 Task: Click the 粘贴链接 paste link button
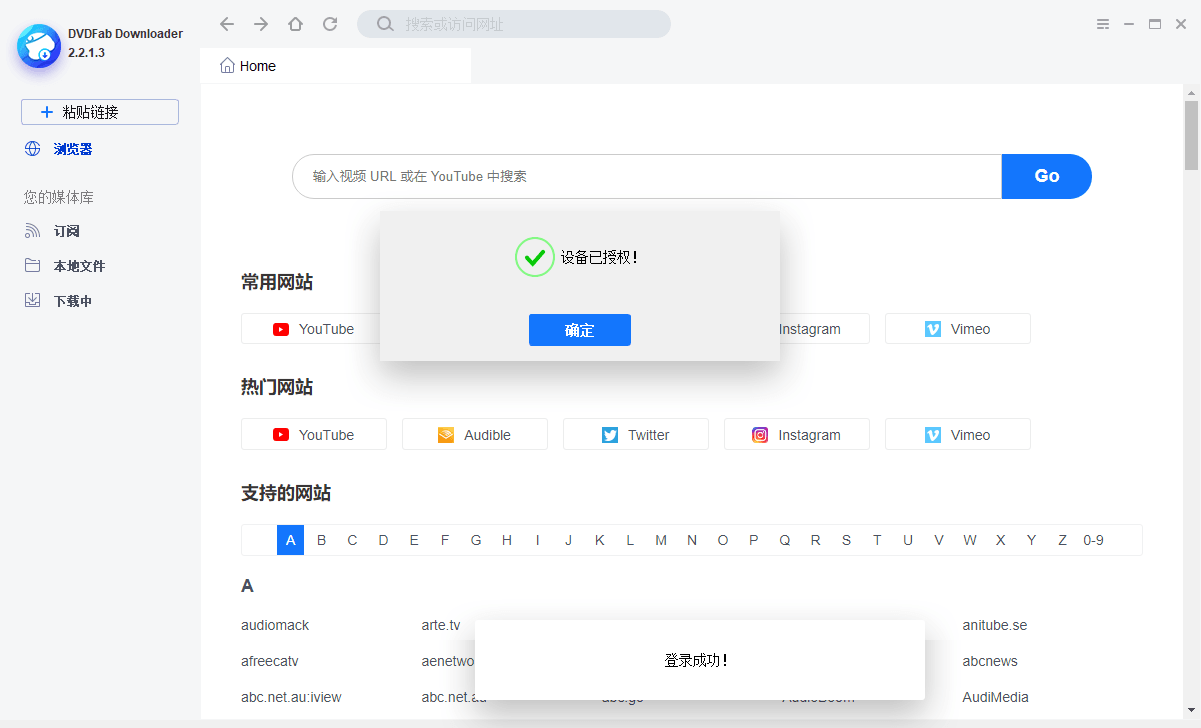point(99,112)
